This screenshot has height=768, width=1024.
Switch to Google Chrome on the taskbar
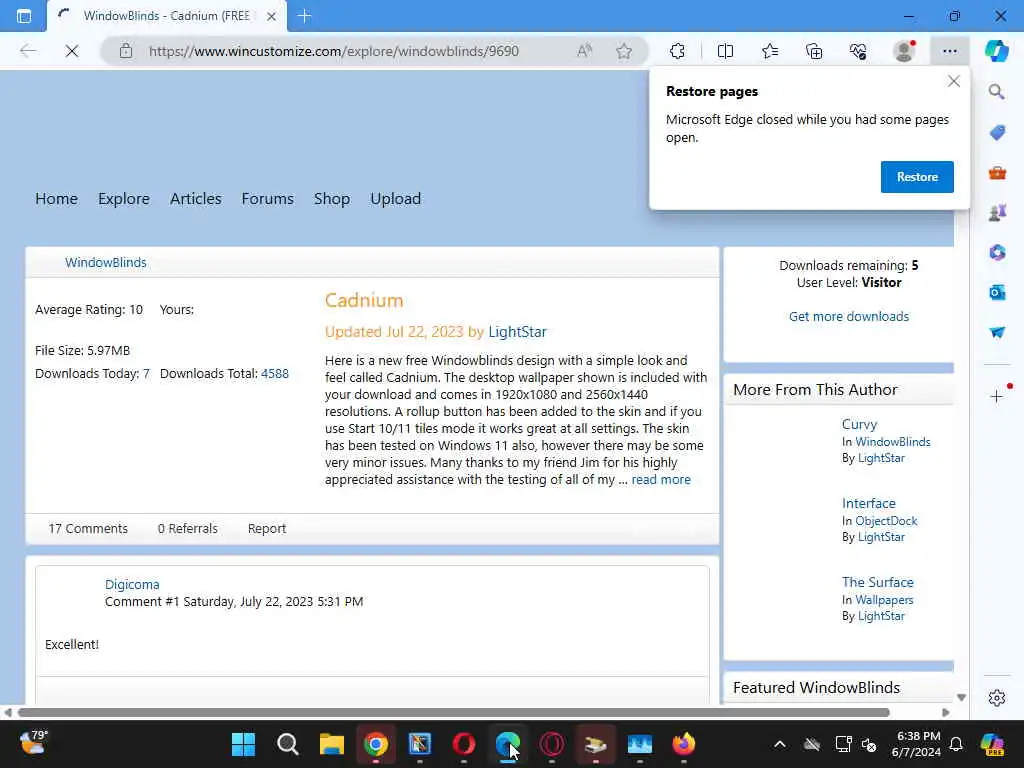(376, 744)
